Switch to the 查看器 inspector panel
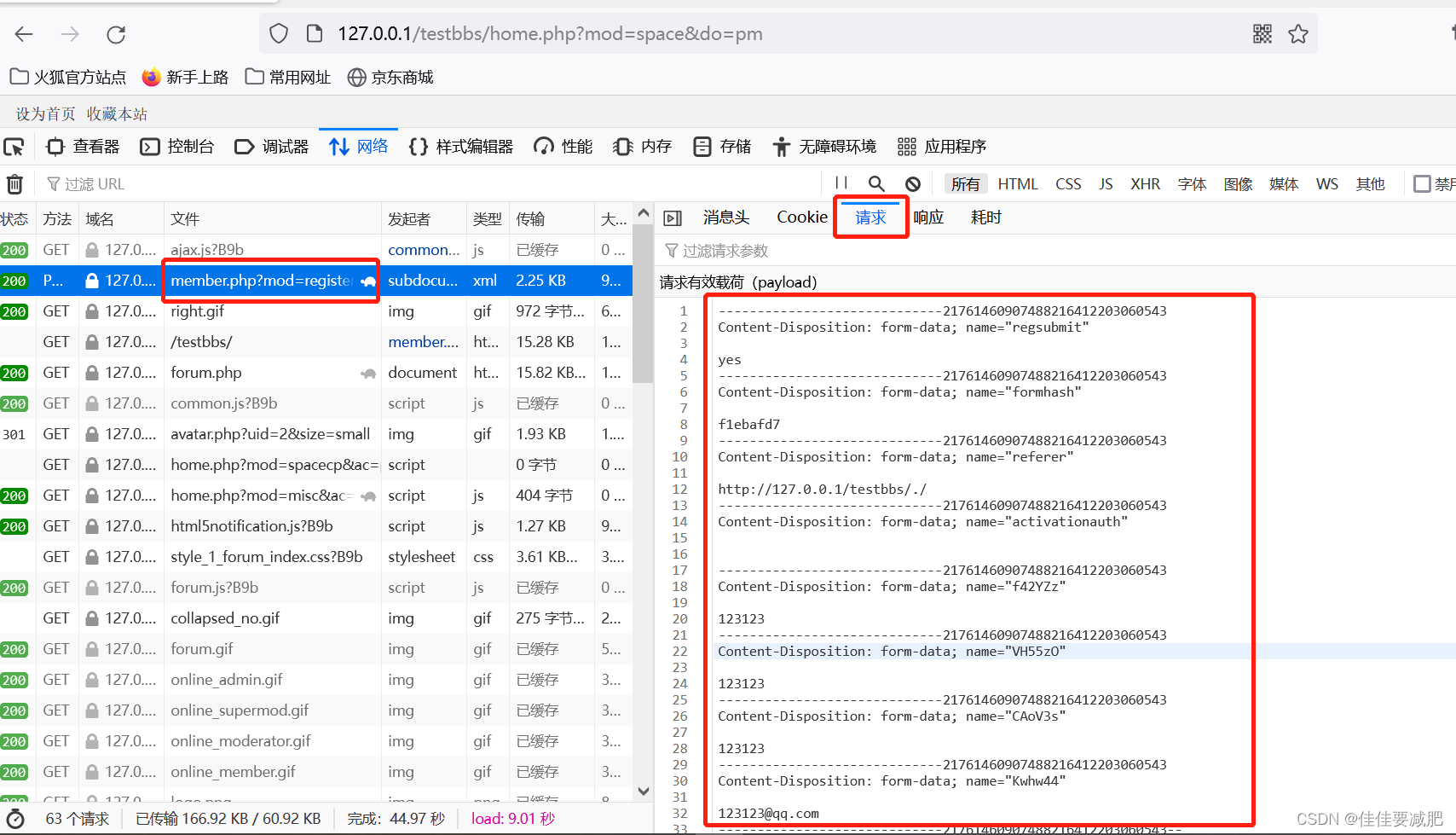 [x=83, y=147]
